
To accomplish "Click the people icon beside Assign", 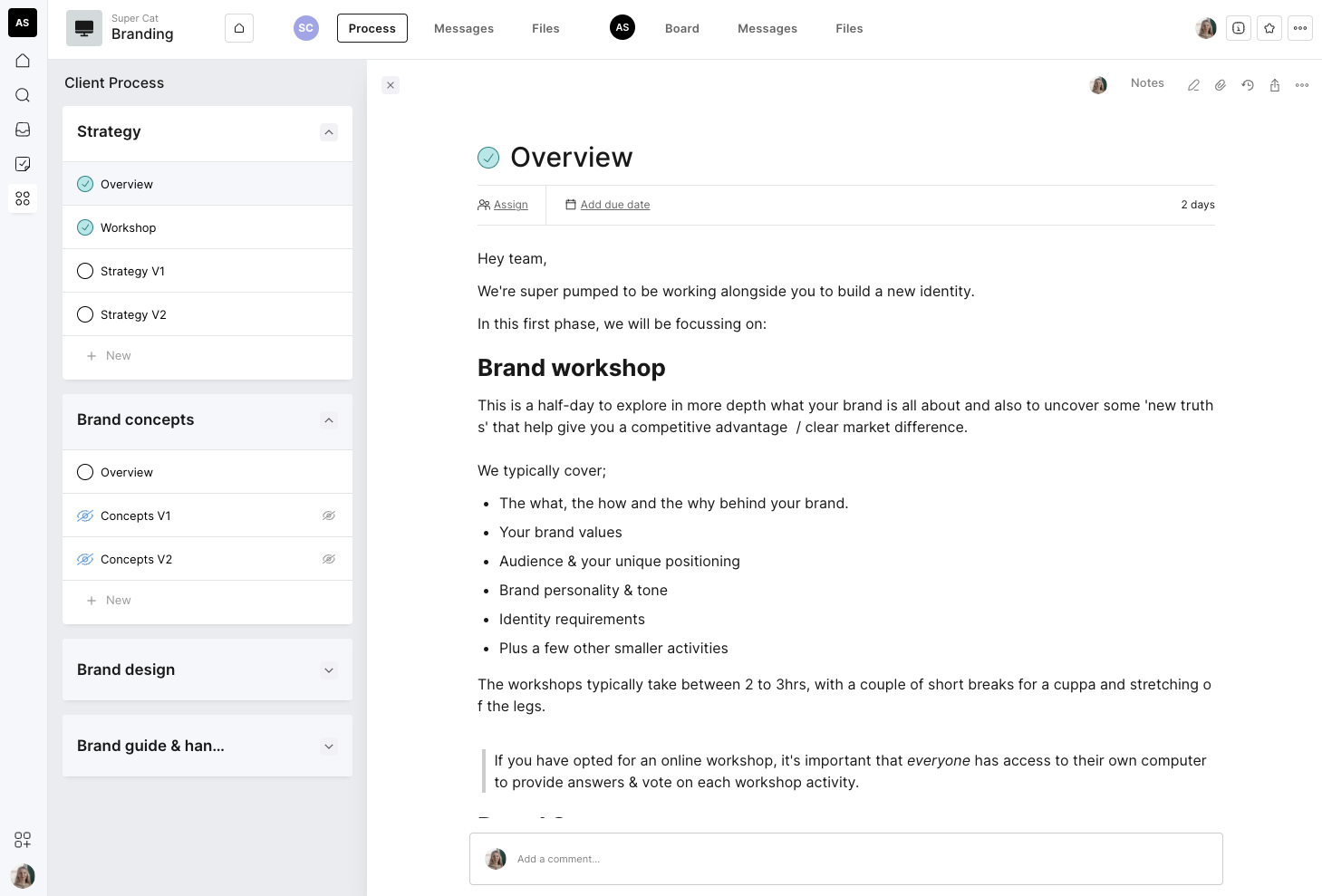I will click(x=484, y=205).
